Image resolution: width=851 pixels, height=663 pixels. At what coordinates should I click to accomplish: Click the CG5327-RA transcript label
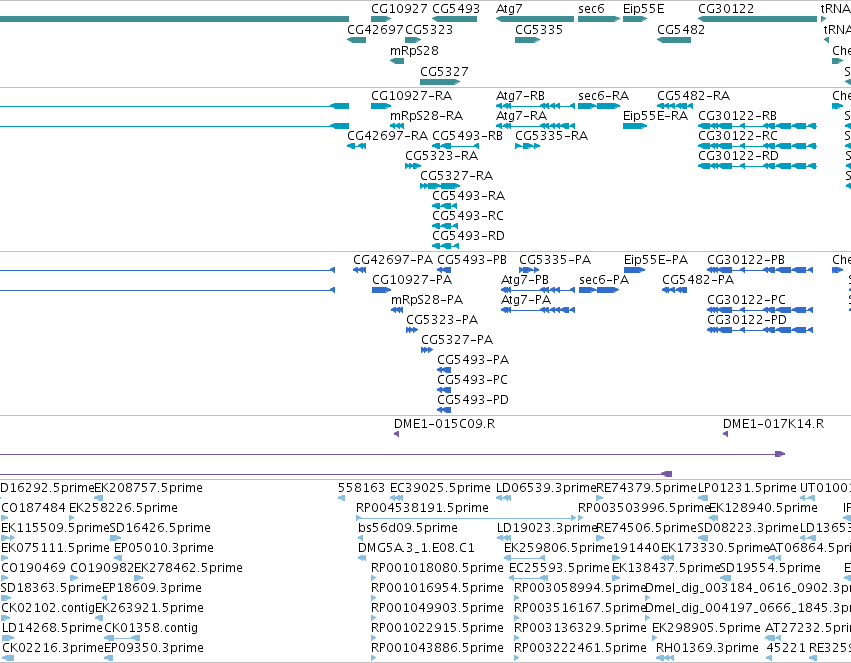[456, 176]
